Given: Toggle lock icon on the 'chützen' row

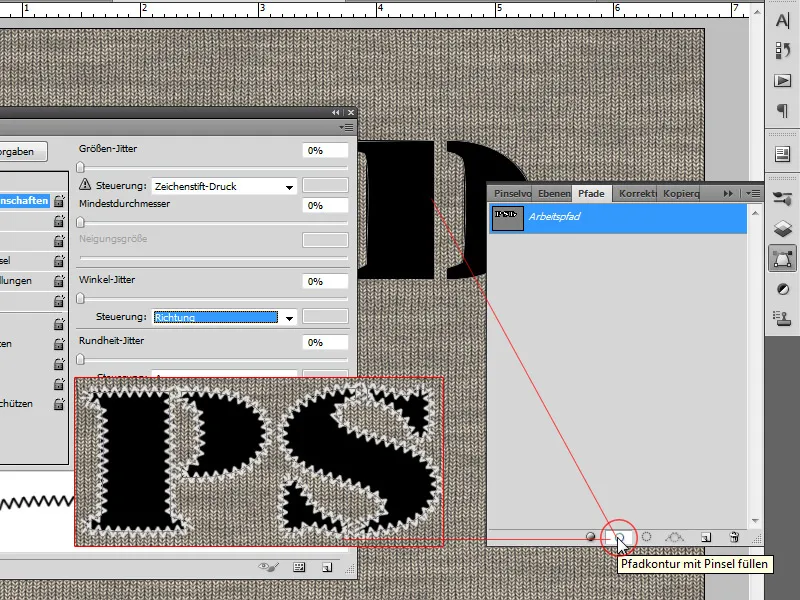Looking at the screenshot, I should point(59,404).
